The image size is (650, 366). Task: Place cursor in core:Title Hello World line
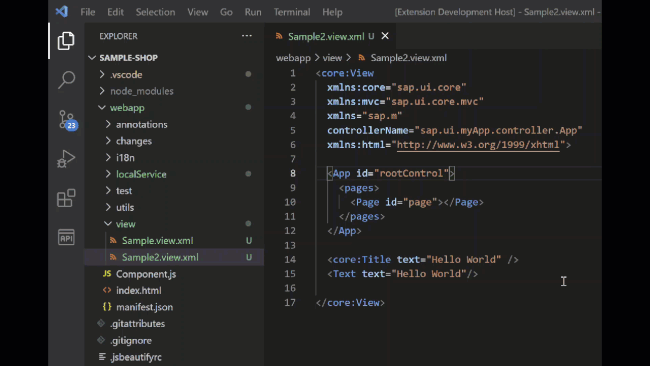pos(423,259)
